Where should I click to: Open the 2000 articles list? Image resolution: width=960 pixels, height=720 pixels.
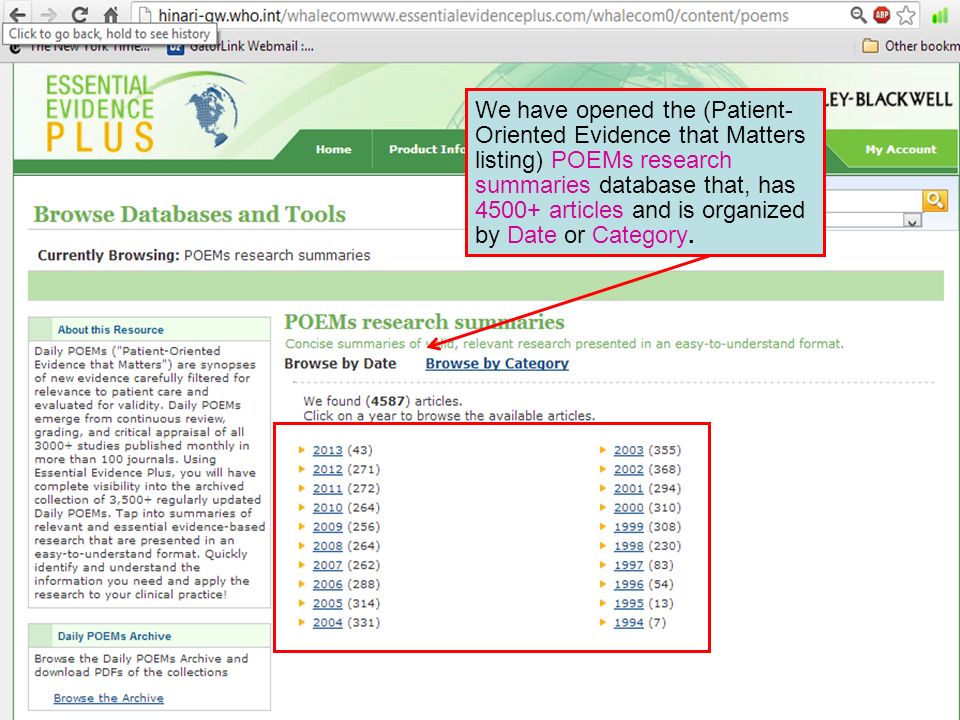629,508
